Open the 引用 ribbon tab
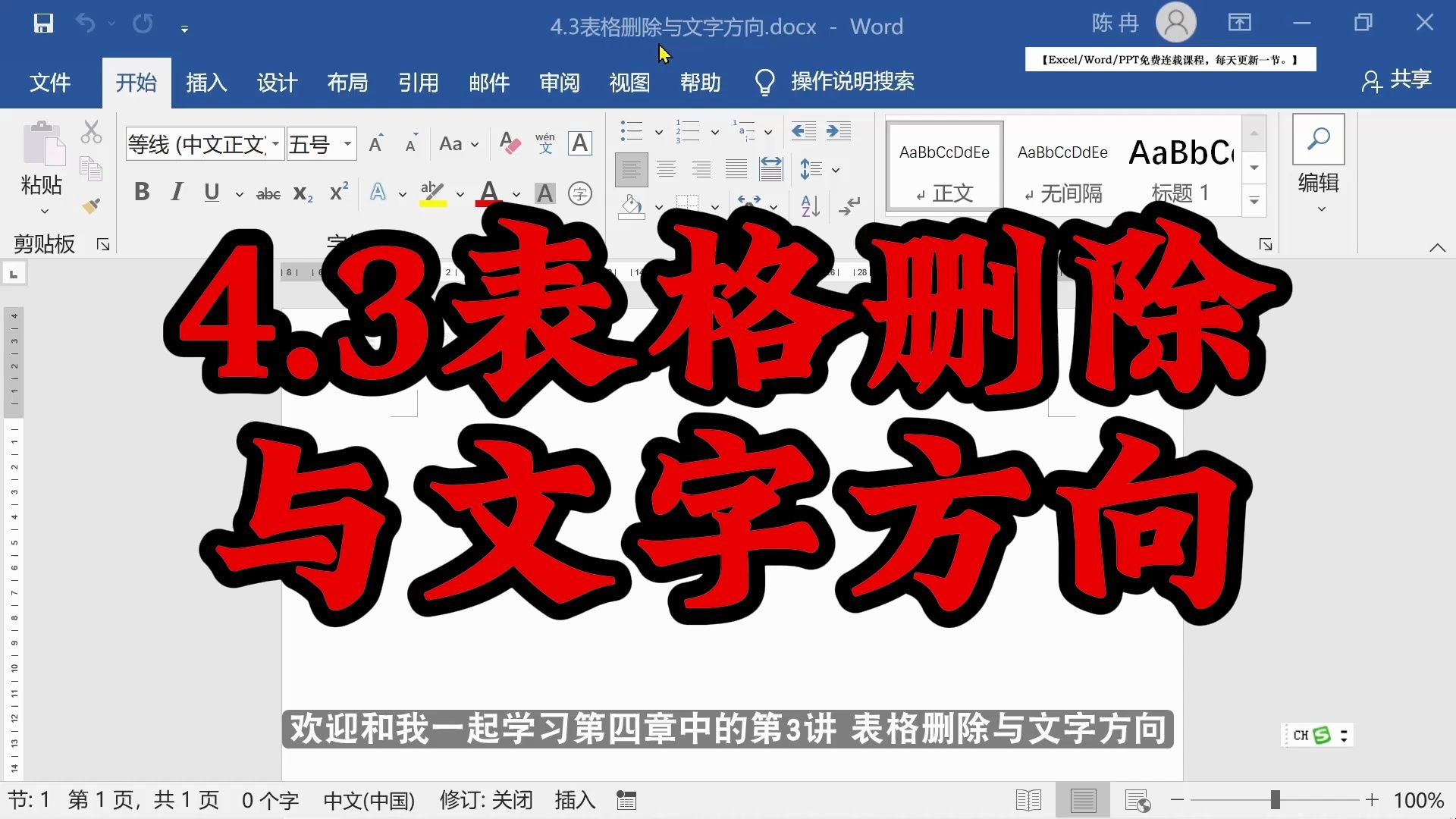The height and width of the screenshot is (819, 1456). tap(418, 82)
